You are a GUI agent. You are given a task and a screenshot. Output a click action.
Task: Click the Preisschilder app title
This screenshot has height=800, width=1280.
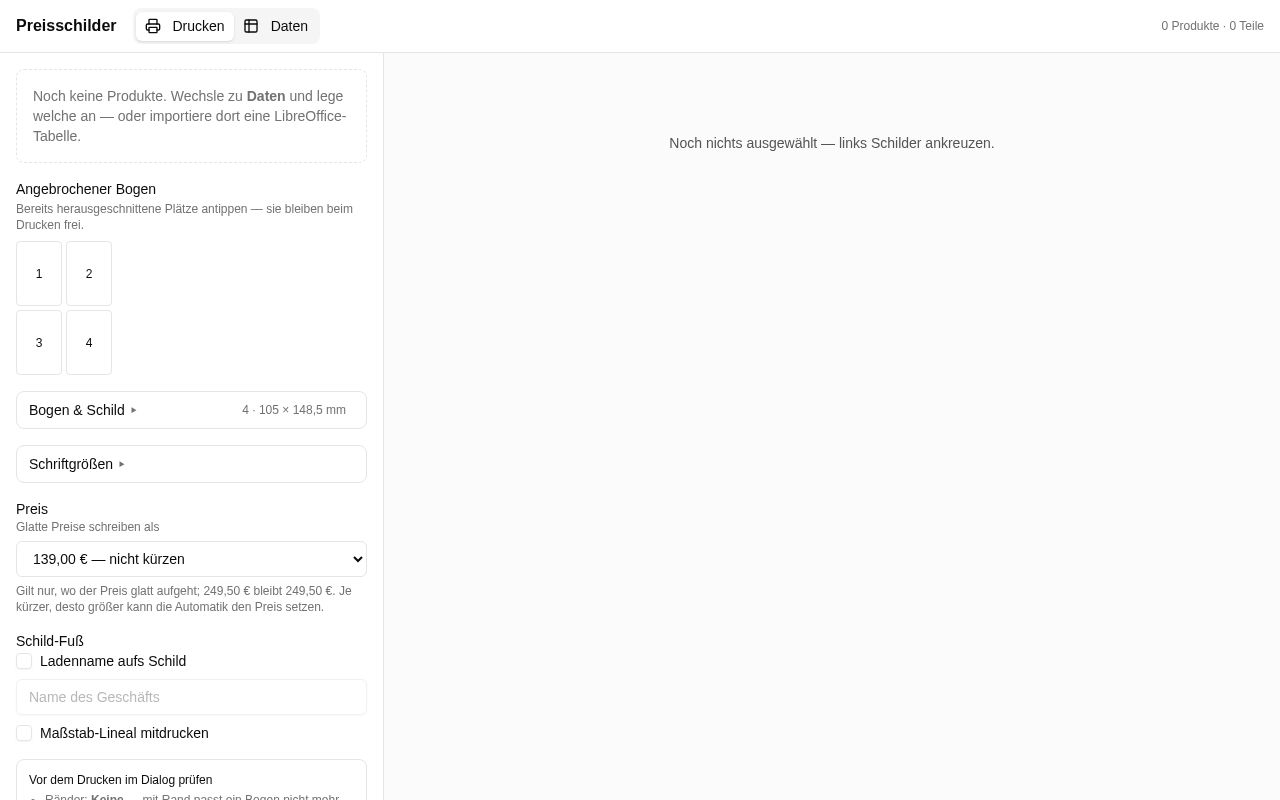pyautogui.click(x=66, y=26)
